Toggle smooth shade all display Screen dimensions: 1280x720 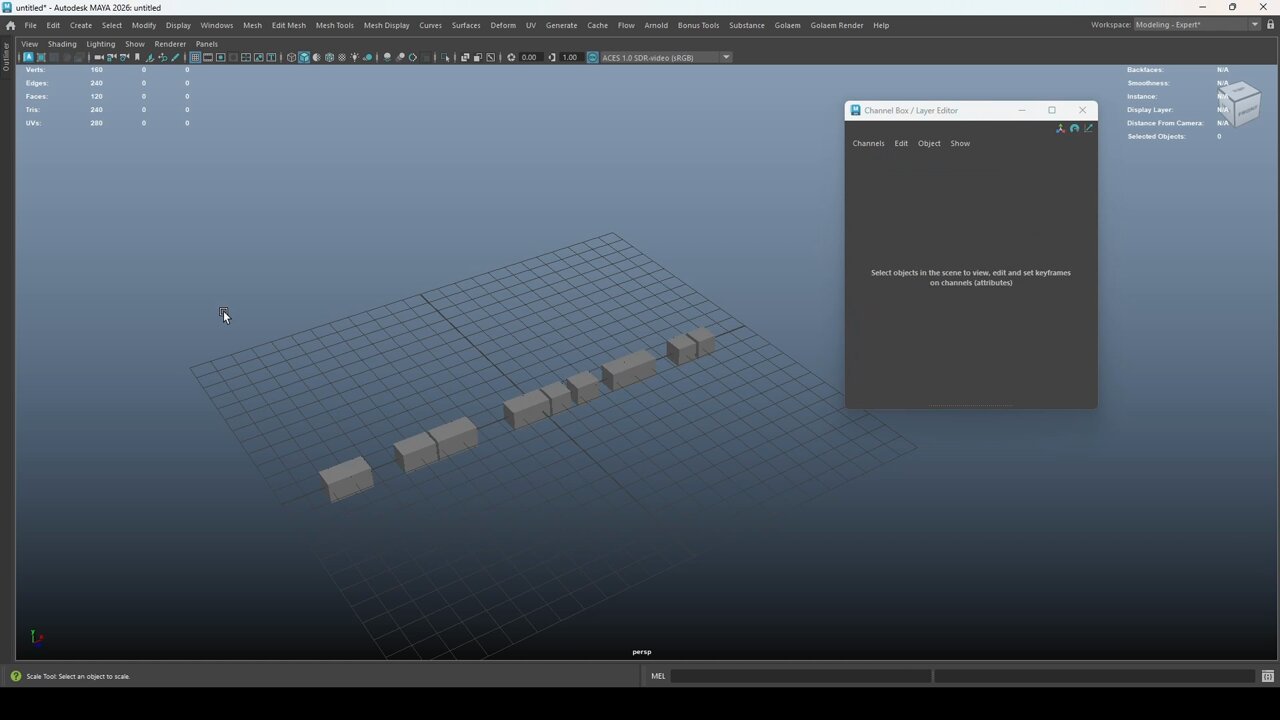(x=304, y=57)
